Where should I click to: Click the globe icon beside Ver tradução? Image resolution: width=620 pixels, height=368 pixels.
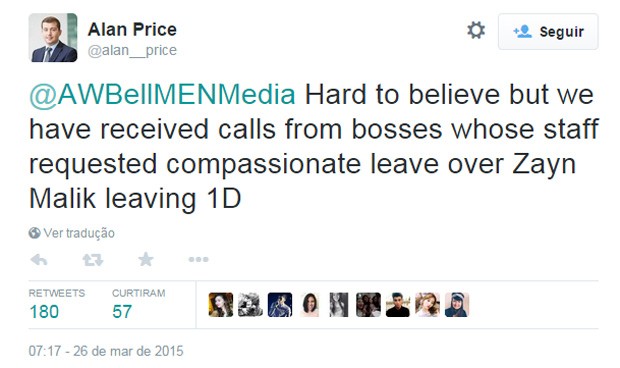(34, 233)
